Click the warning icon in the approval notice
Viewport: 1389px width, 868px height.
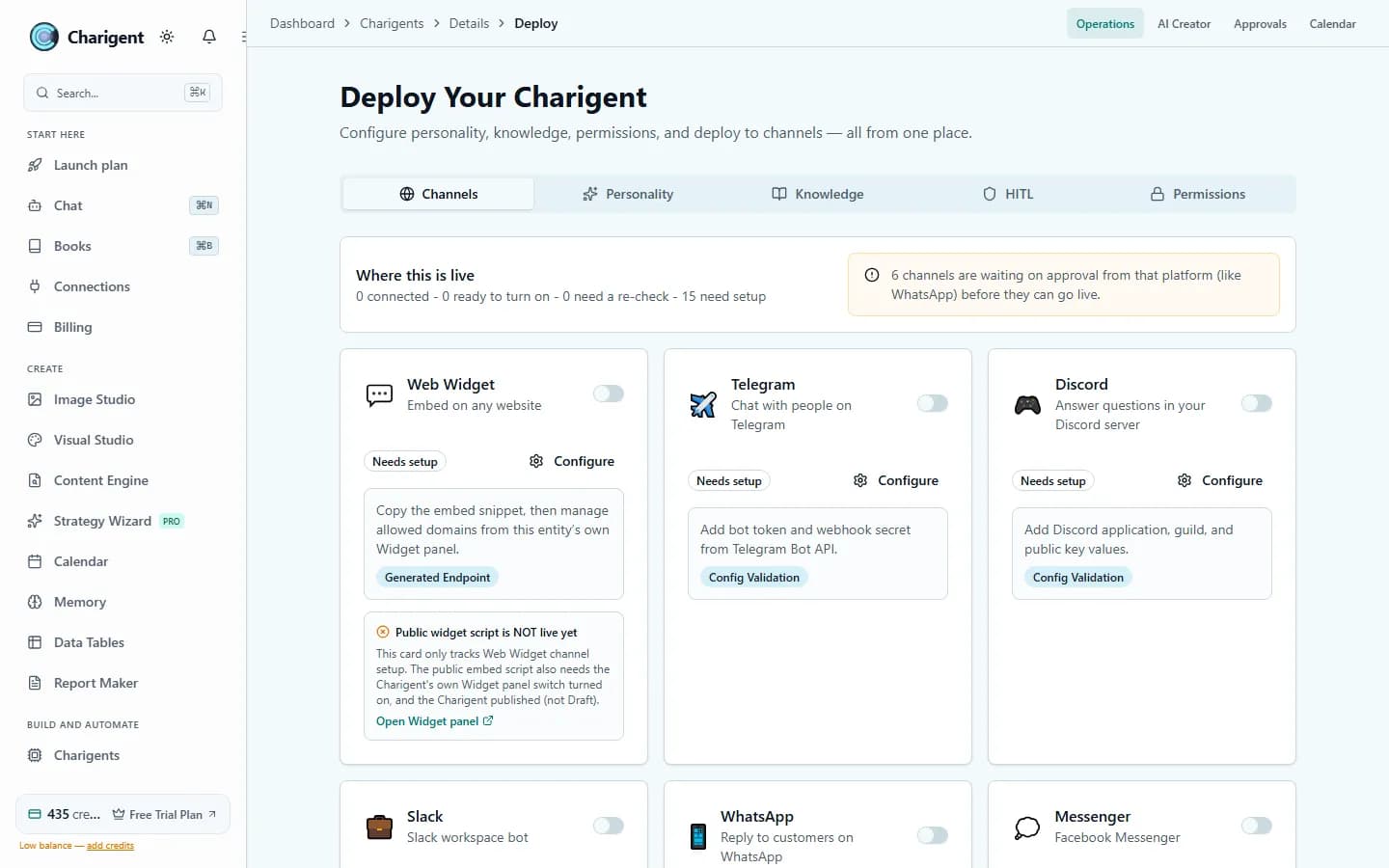(x=872, y=275)
